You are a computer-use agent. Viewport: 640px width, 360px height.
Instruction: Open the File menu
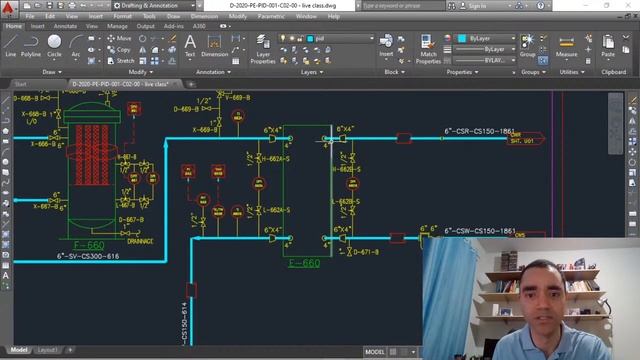pos(30,16)
